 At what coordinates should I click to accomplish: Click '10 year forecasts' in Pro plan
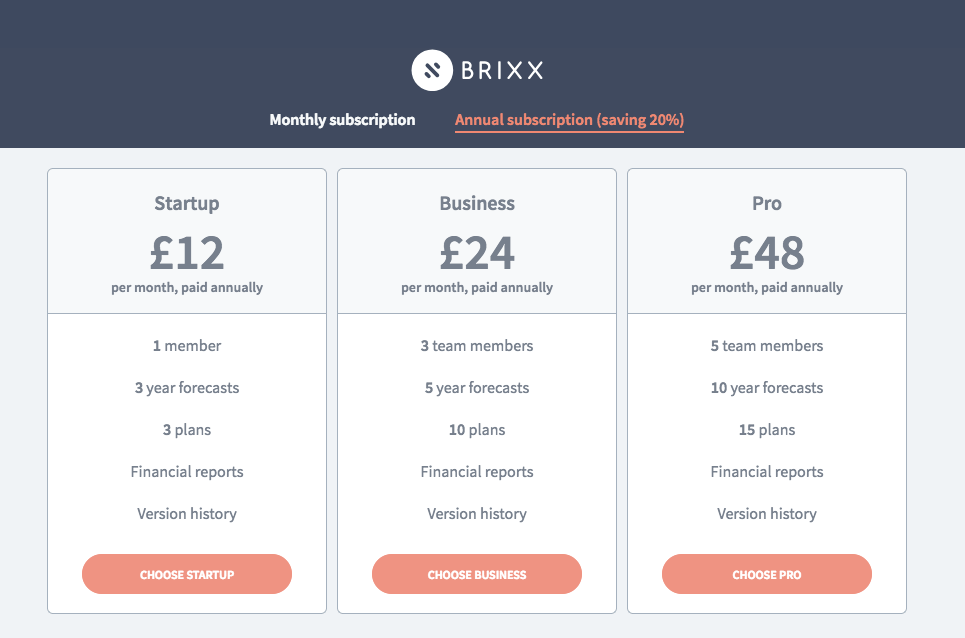767,388
